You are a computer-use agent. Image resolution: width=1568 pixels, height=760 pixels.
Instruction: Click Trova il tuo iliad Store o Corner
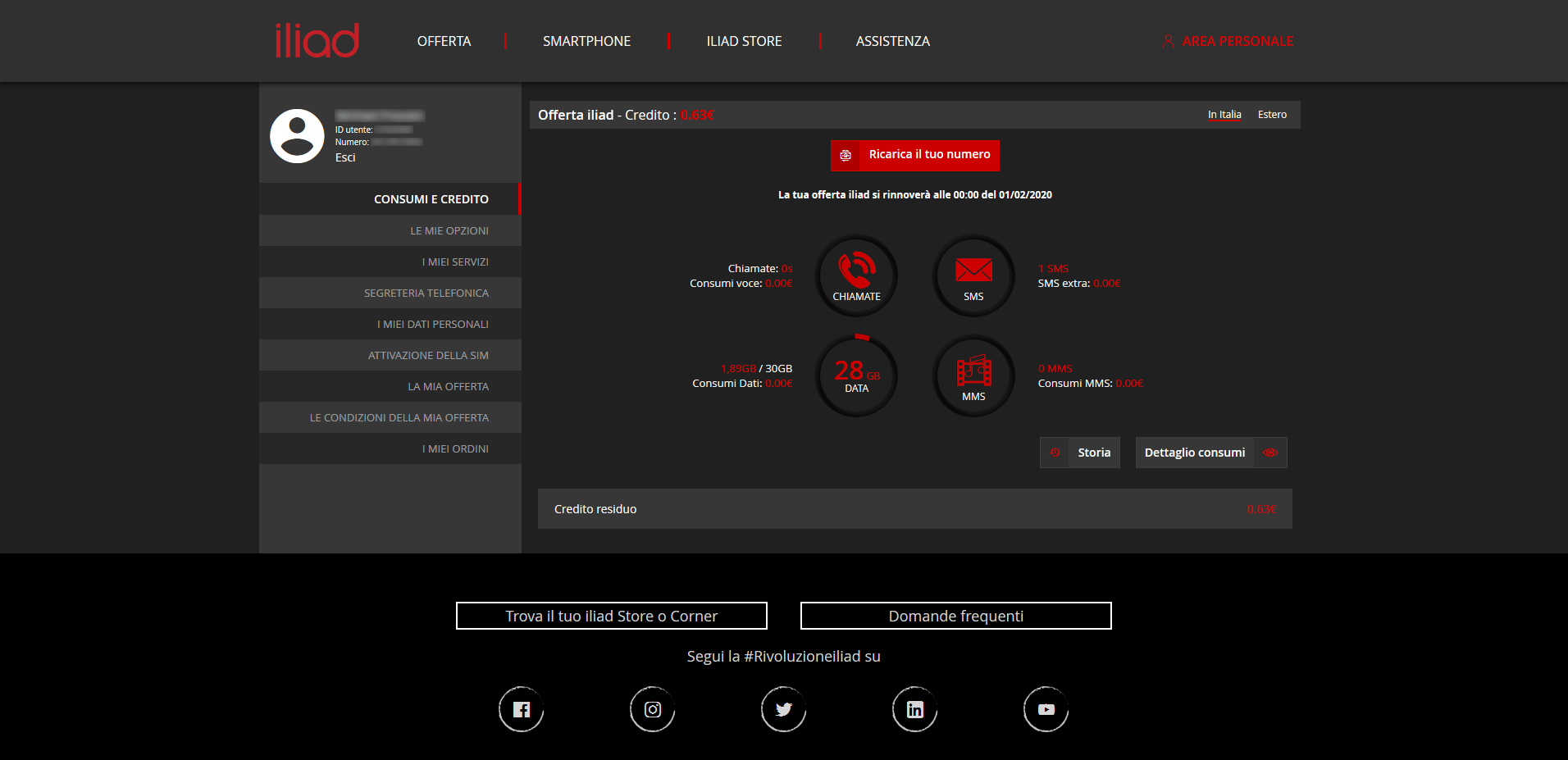point(612,616)
